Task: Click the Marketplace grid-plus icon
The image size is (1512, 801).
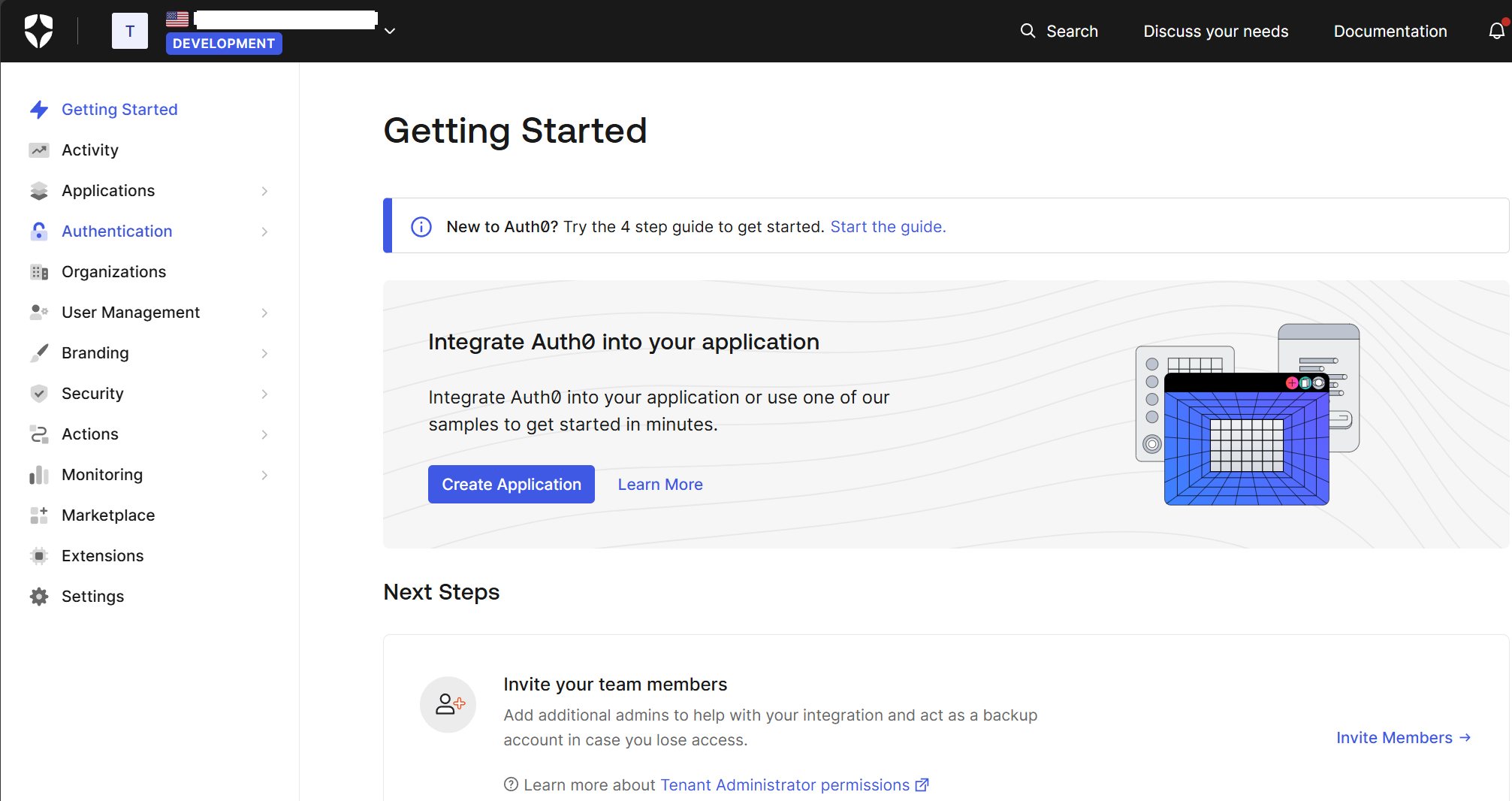Action: tap(39, 515)
